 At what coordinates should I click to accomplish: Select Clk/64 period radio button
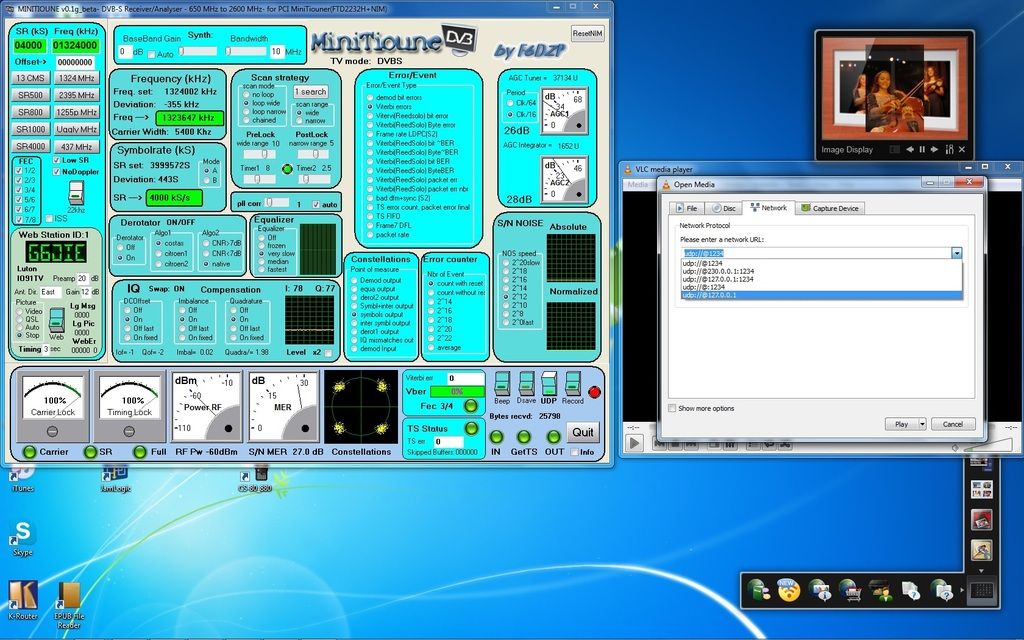point(510,103)
